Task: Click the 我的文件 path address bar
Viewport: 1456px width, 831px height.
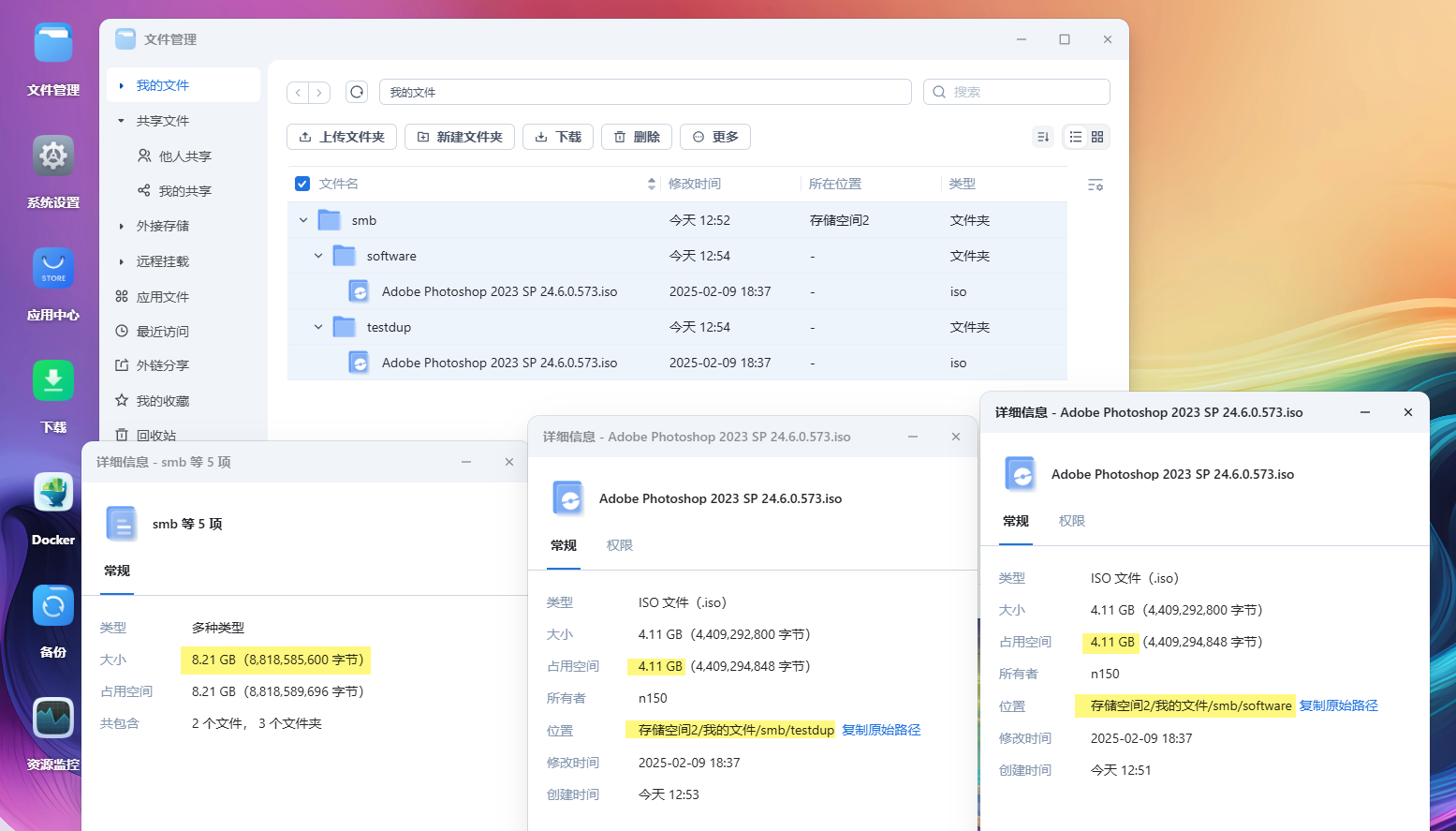Action: click(x=645, y=92)
